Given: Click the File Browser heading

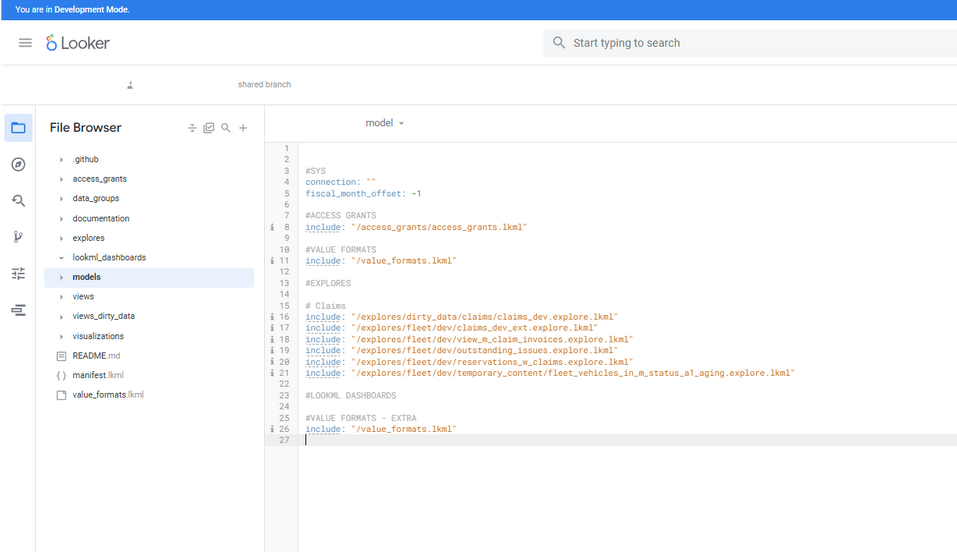Looking at the screenshot, I should point(85,128).
